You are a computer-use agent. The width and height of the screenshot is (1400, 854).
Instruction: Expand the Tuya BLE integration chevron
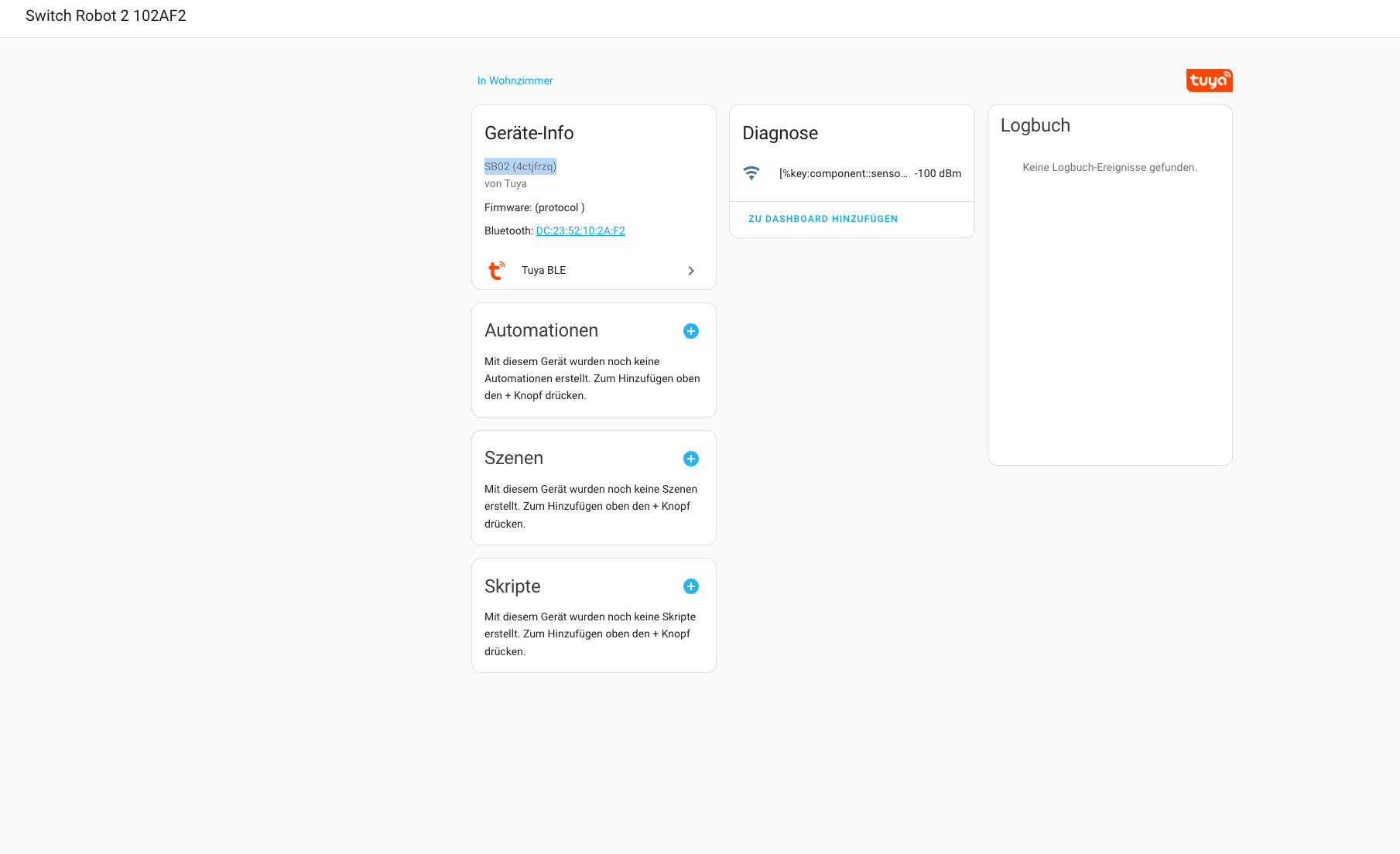[x=691, y=271]
